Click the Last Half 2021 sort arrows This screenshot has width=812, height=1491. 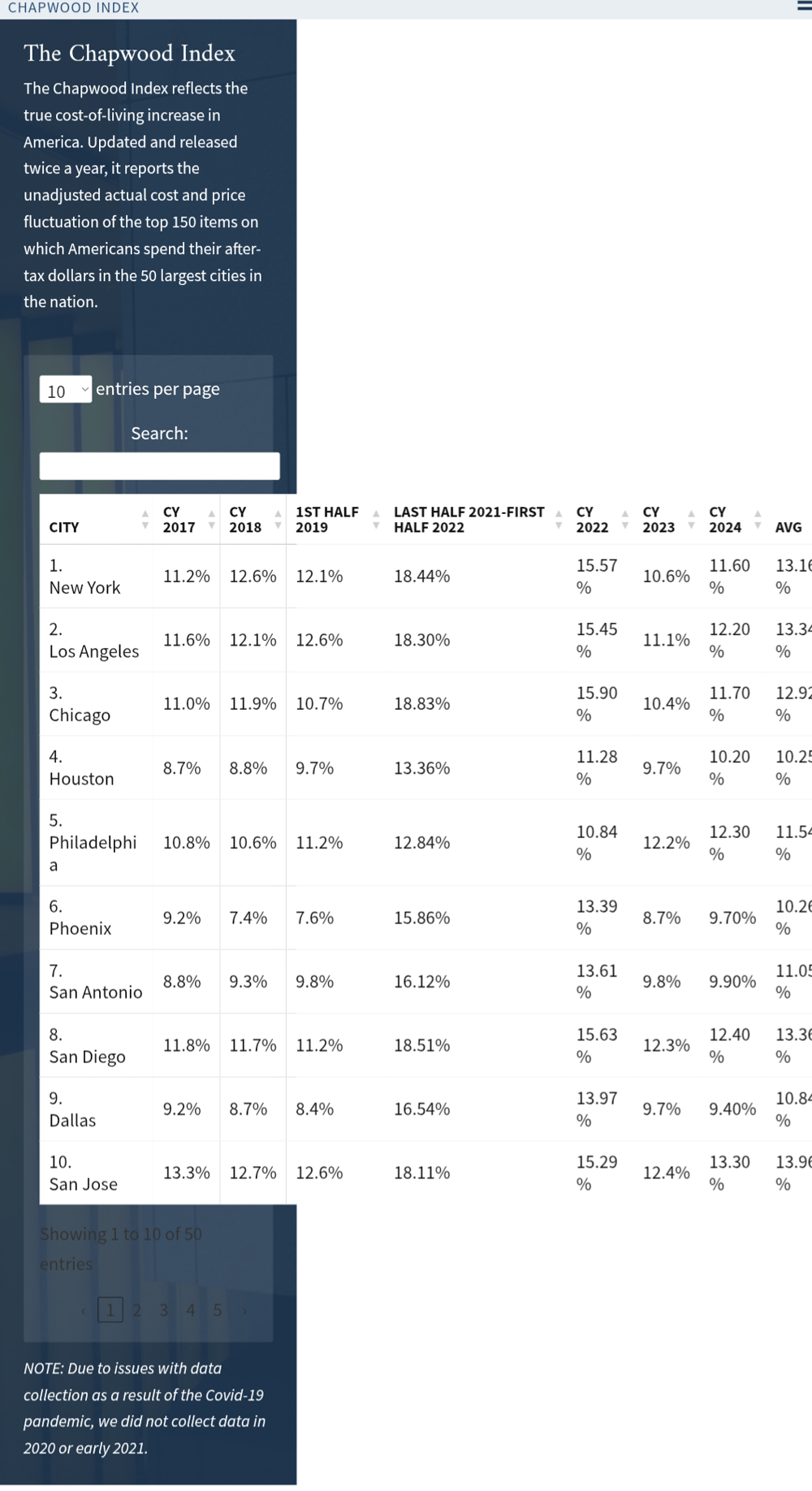point(559,520)
